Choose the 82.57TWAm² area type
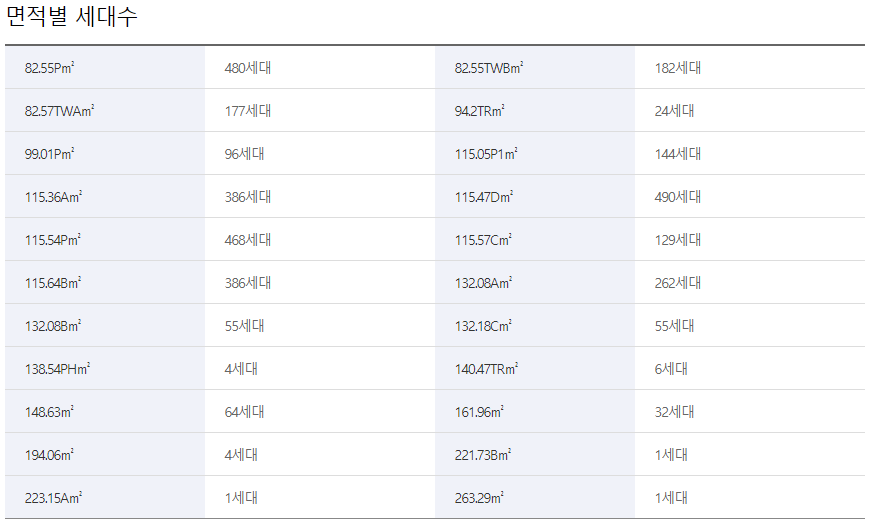The width and height of the screenshot is (875, 524). point(59,111)
